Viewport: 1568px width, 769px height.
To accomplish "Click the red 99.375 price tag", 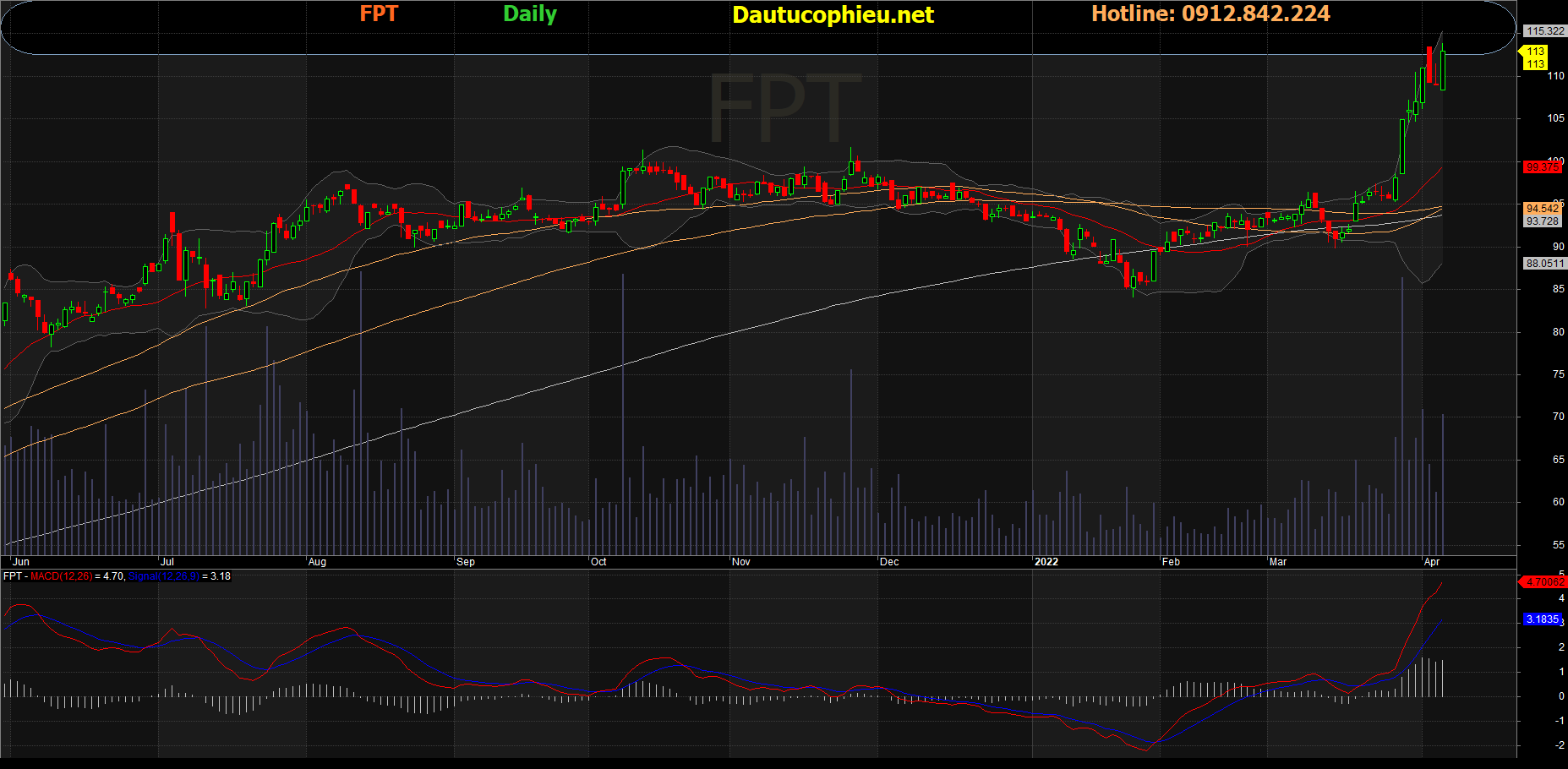I will click(1542, 167).
